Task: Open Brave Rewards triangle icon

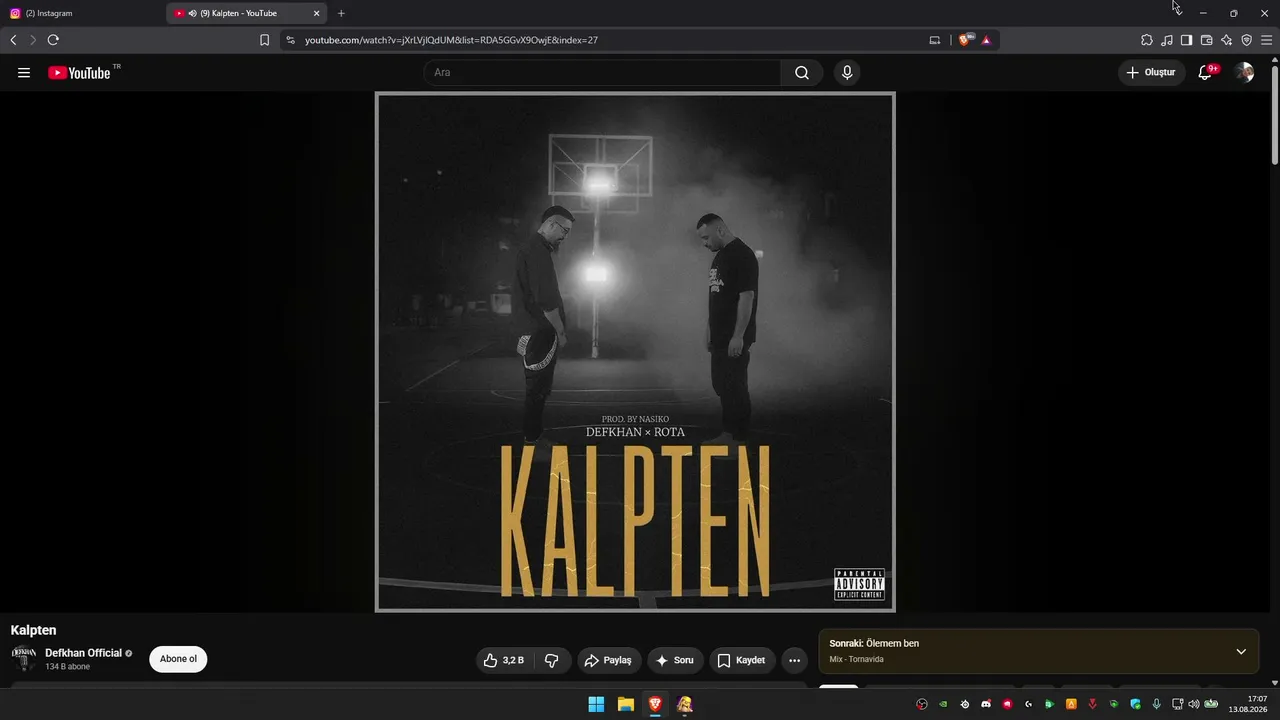Action: click(x=986, y=40)
